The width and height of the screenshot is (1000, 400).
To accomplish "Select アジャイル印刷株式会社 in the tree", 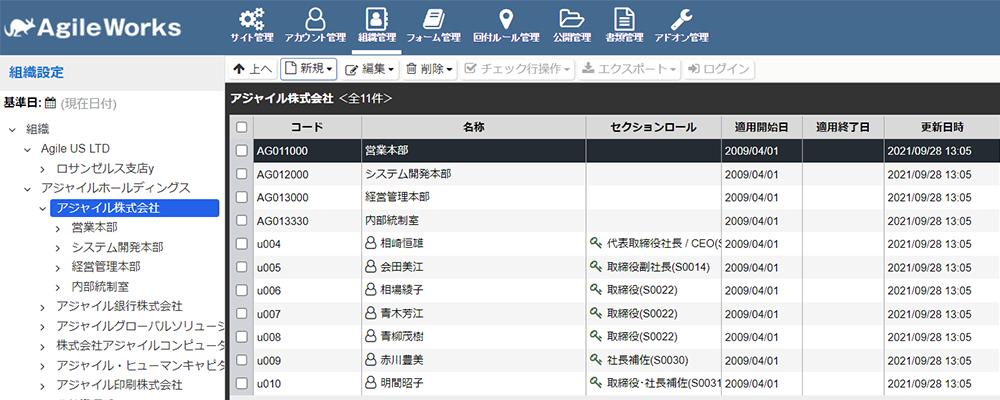I will tap(119, 385).
